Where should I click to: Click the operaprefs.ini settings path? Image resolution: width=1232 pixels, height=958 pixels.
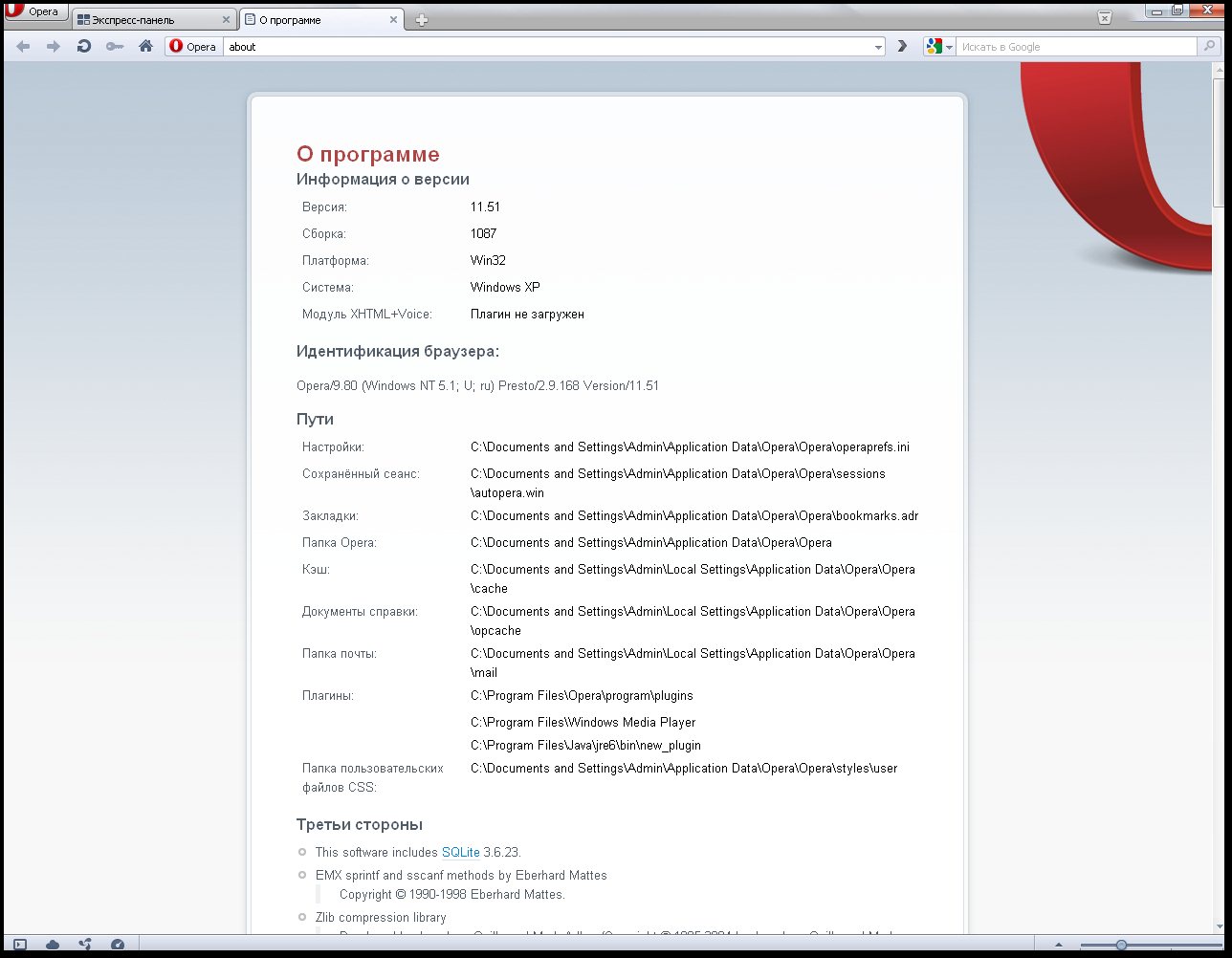(x=690, y=446)
